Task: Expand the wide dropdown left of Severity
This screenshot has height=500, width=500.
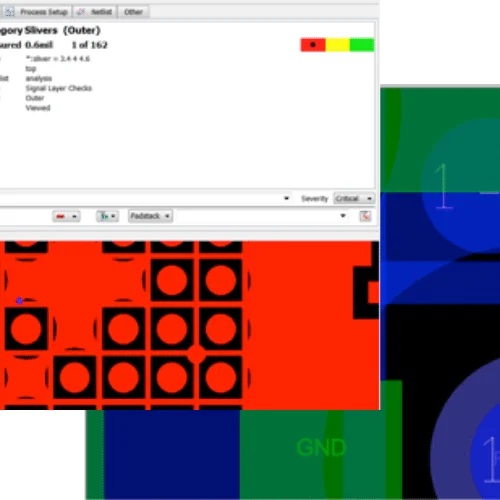Action: click(x=146, y=198)
